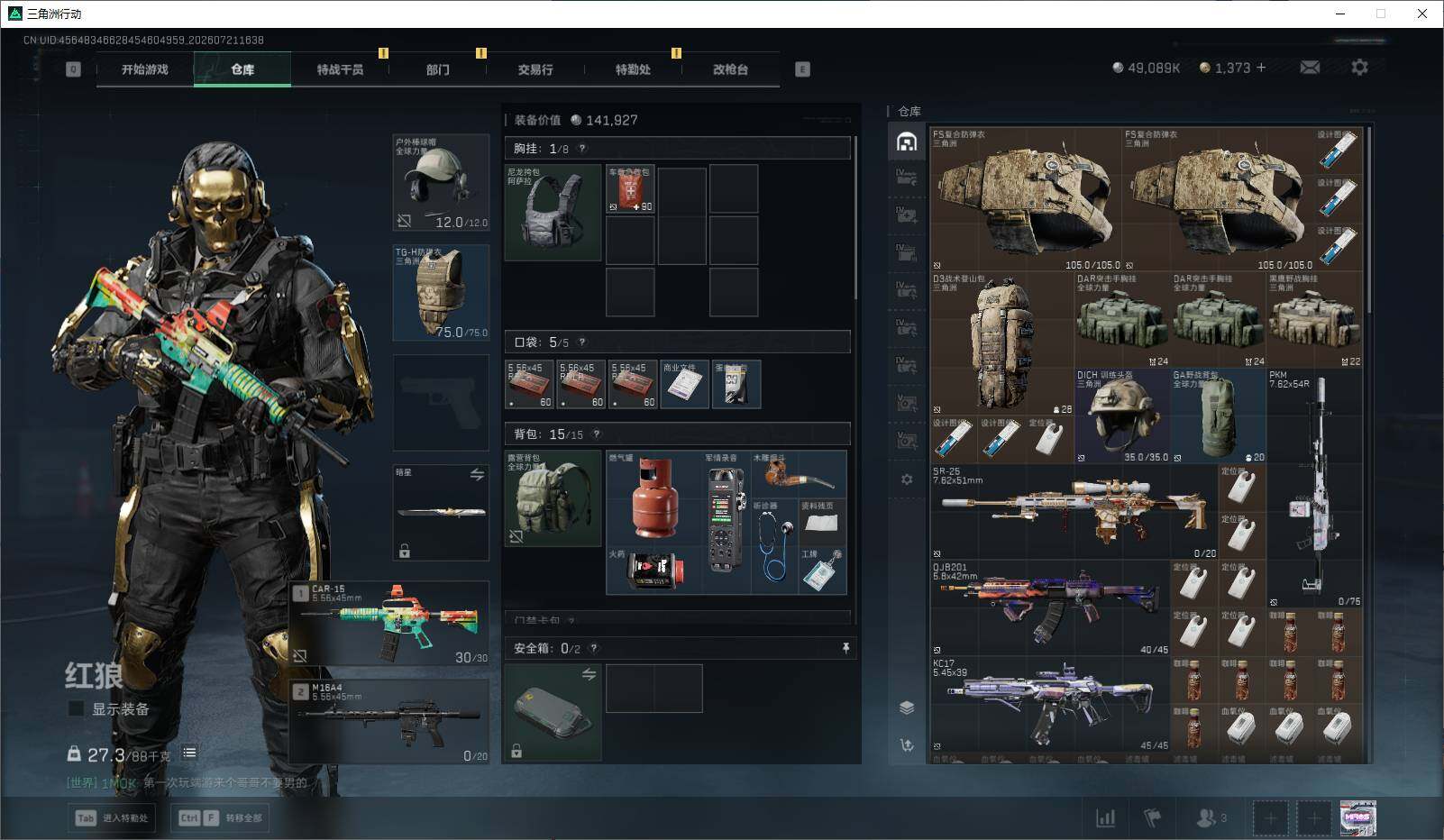Switch to the 仓库 tab

(x=242, y=69)
